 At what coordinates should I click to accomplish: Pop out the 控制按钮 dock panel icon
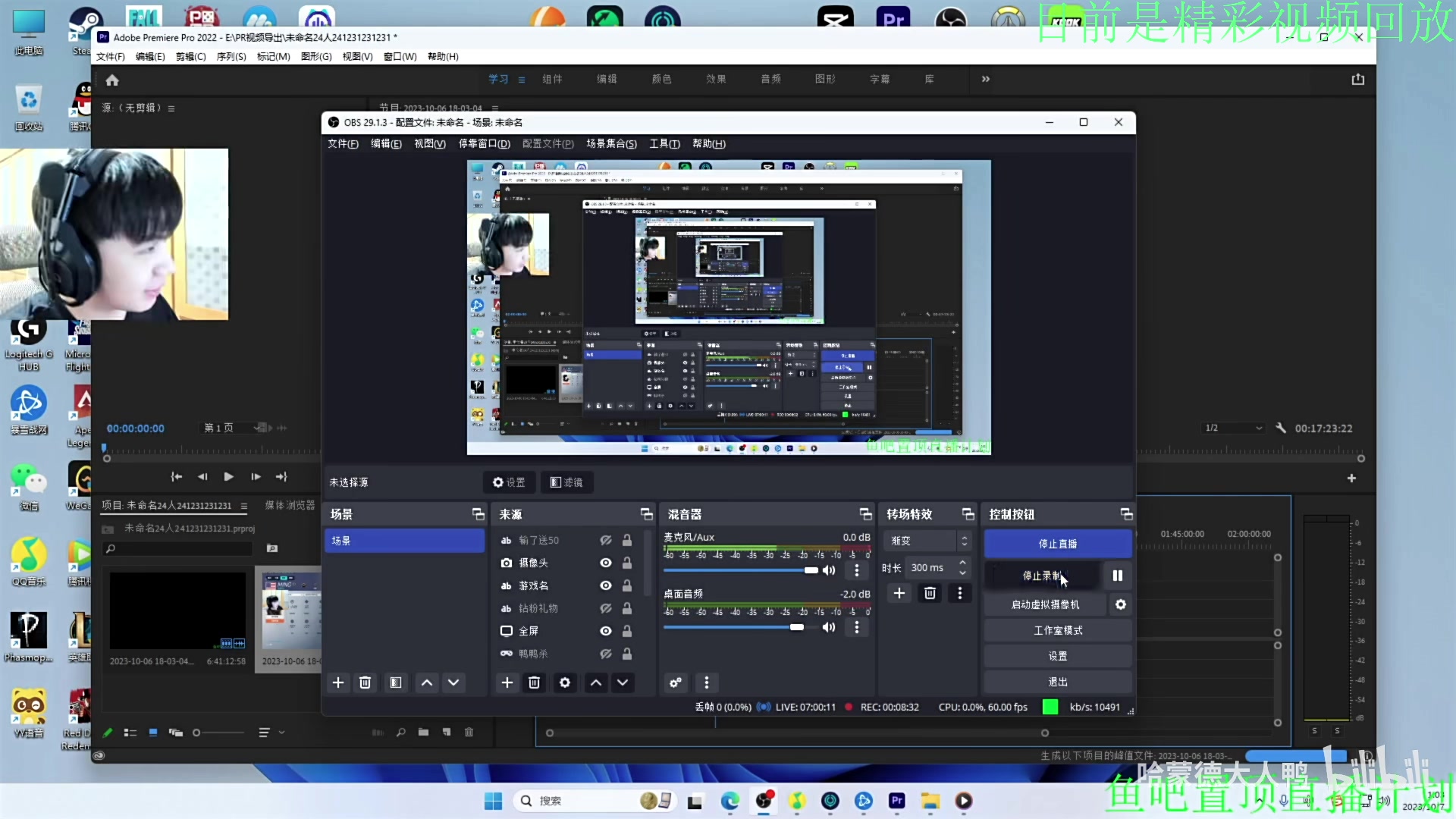coord(1126,514)
